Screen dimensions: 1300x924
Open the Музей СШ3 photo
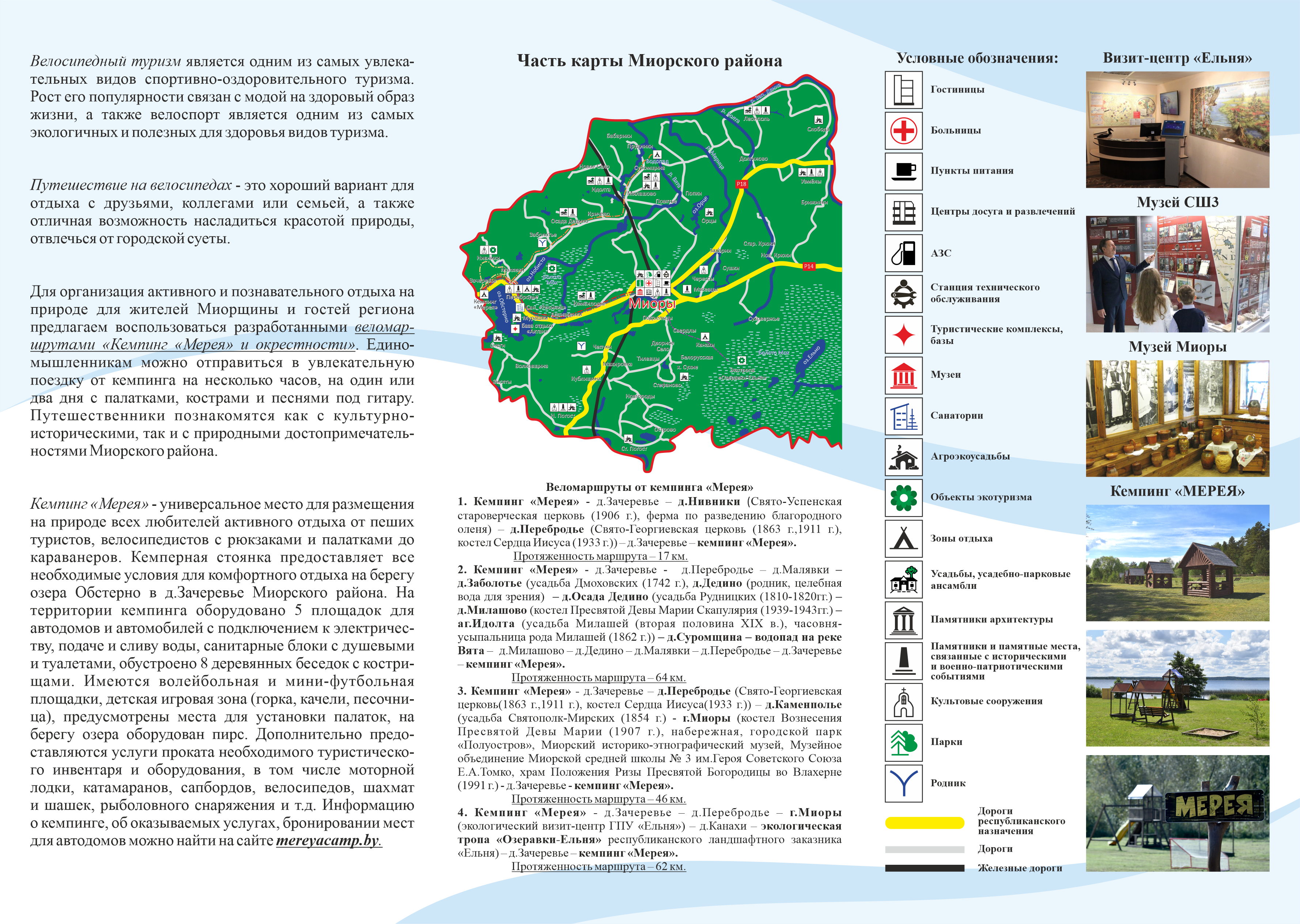[x=1177, y=274]
